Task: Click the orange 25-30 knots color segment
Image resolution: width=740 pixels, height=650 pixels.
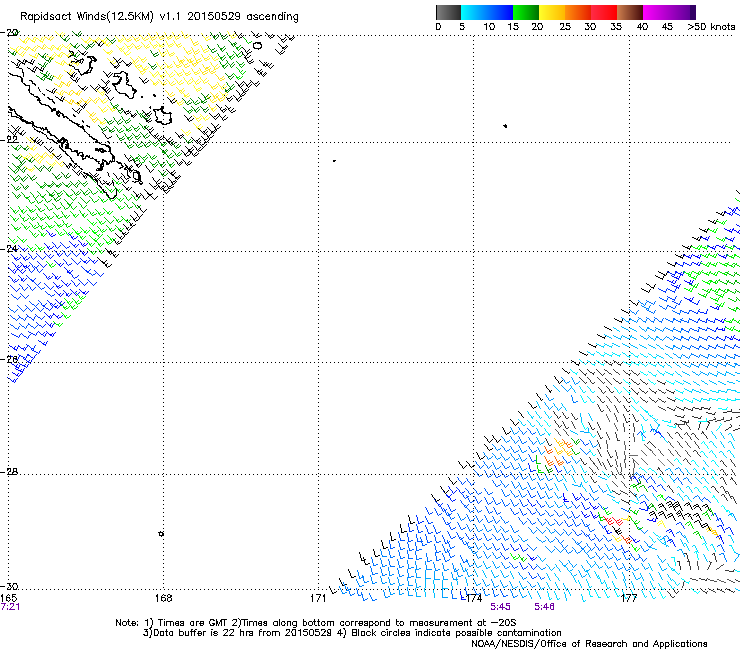Action: (x=578, y=12)
